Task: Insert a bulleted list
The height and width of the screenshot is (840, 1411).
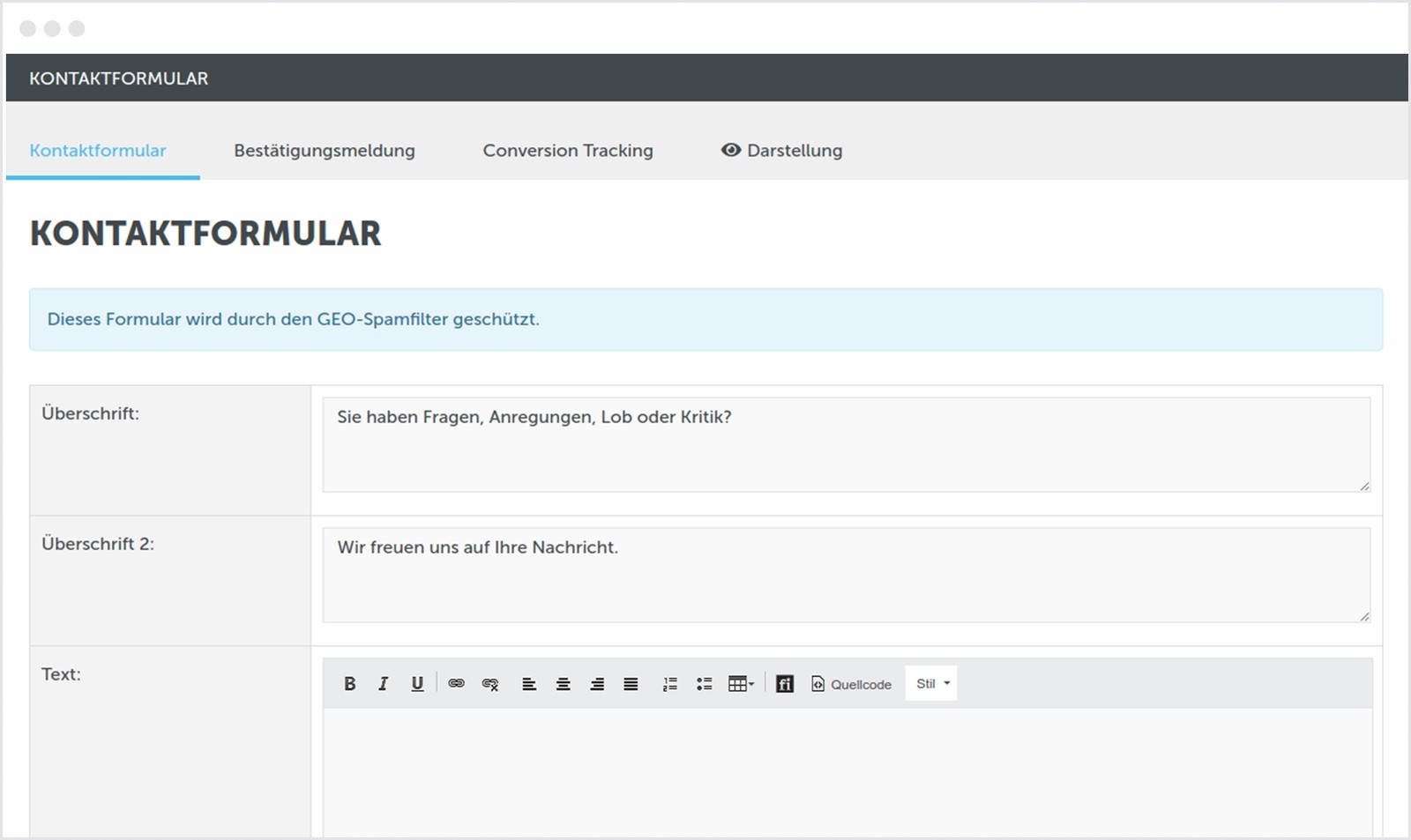Action: point(704,684)
